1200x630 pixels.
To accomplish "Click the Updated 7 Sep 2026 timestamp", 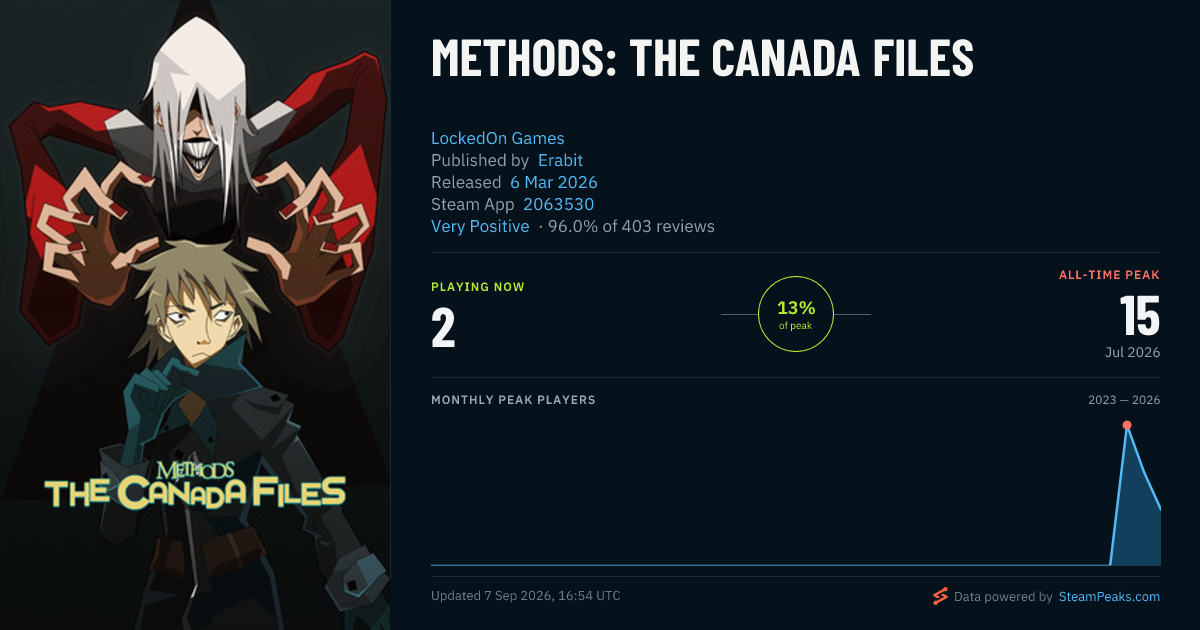I will point(526,596).
